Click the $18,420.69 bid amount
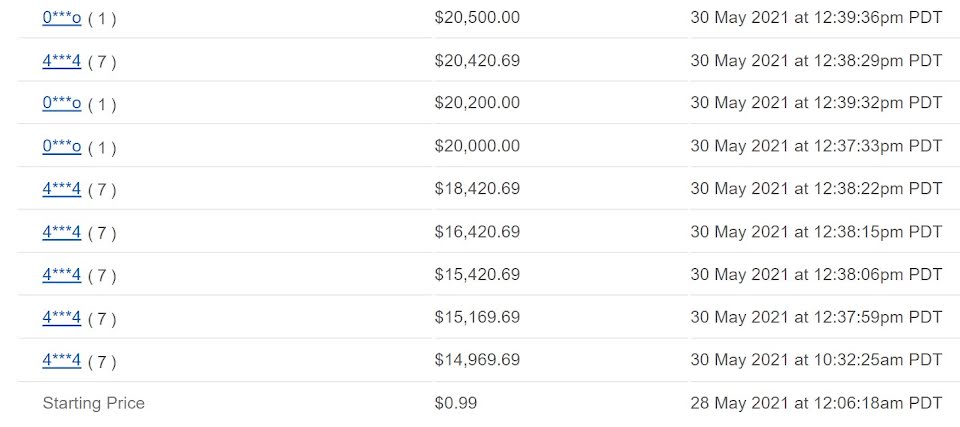 (x=477, y=189)
